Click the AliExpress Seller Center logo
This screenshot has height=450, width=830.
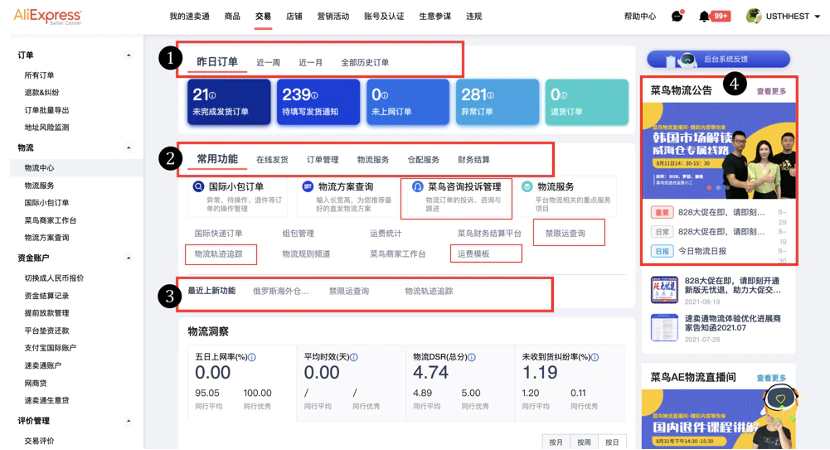[47, 16]
